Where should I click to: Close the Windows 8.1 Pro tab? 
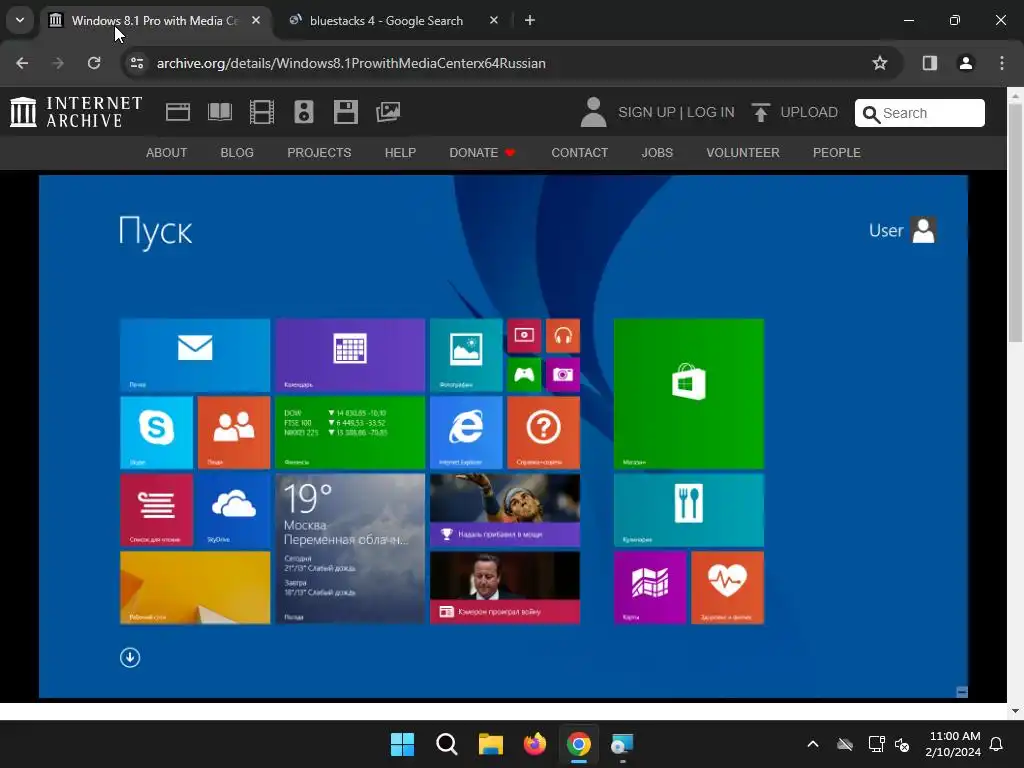coord(256,20)
